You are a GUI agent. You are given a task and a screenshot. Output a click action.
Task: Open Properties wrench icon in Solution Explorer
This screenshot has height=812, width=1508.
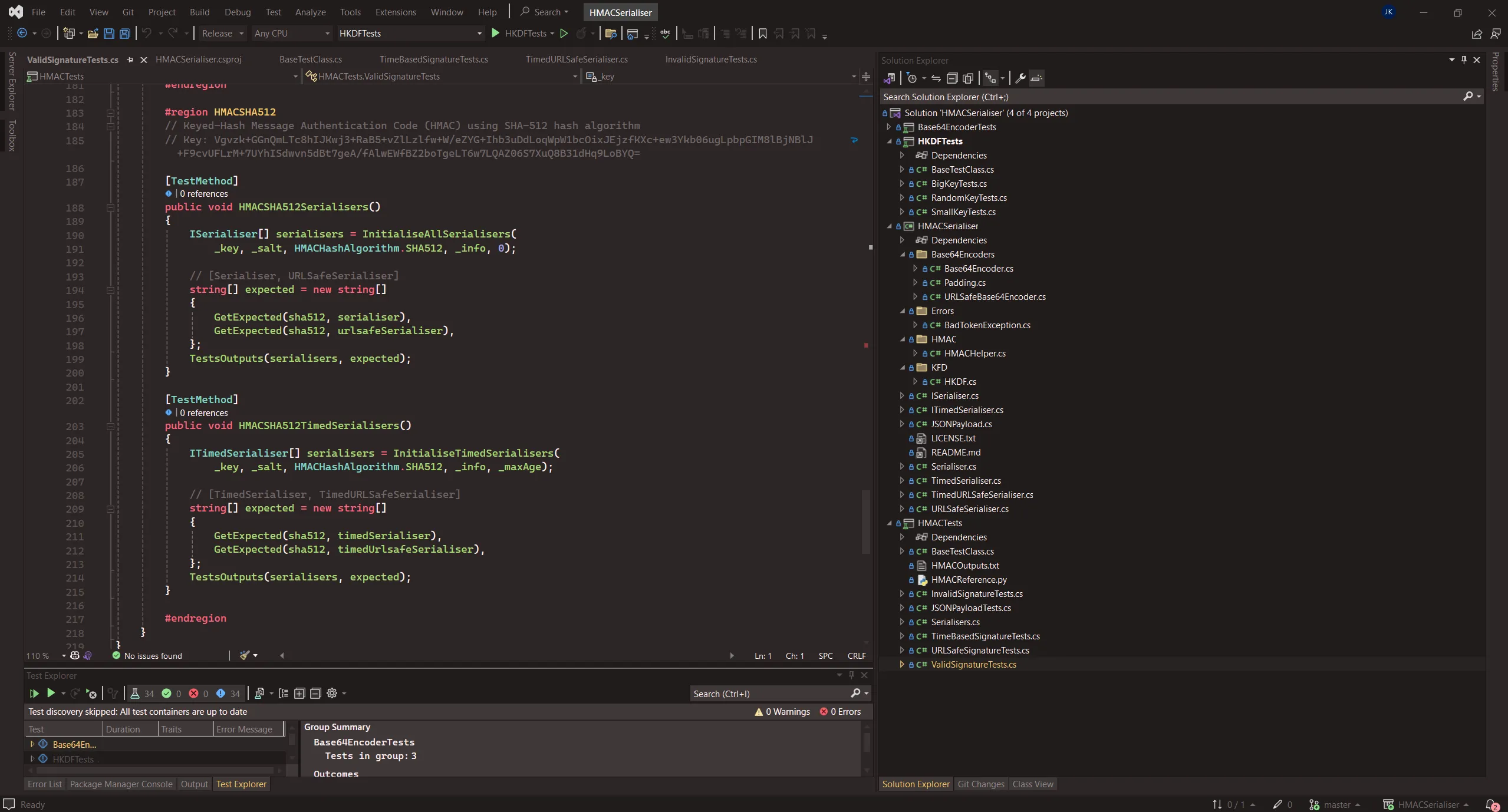pos(1020,78)
